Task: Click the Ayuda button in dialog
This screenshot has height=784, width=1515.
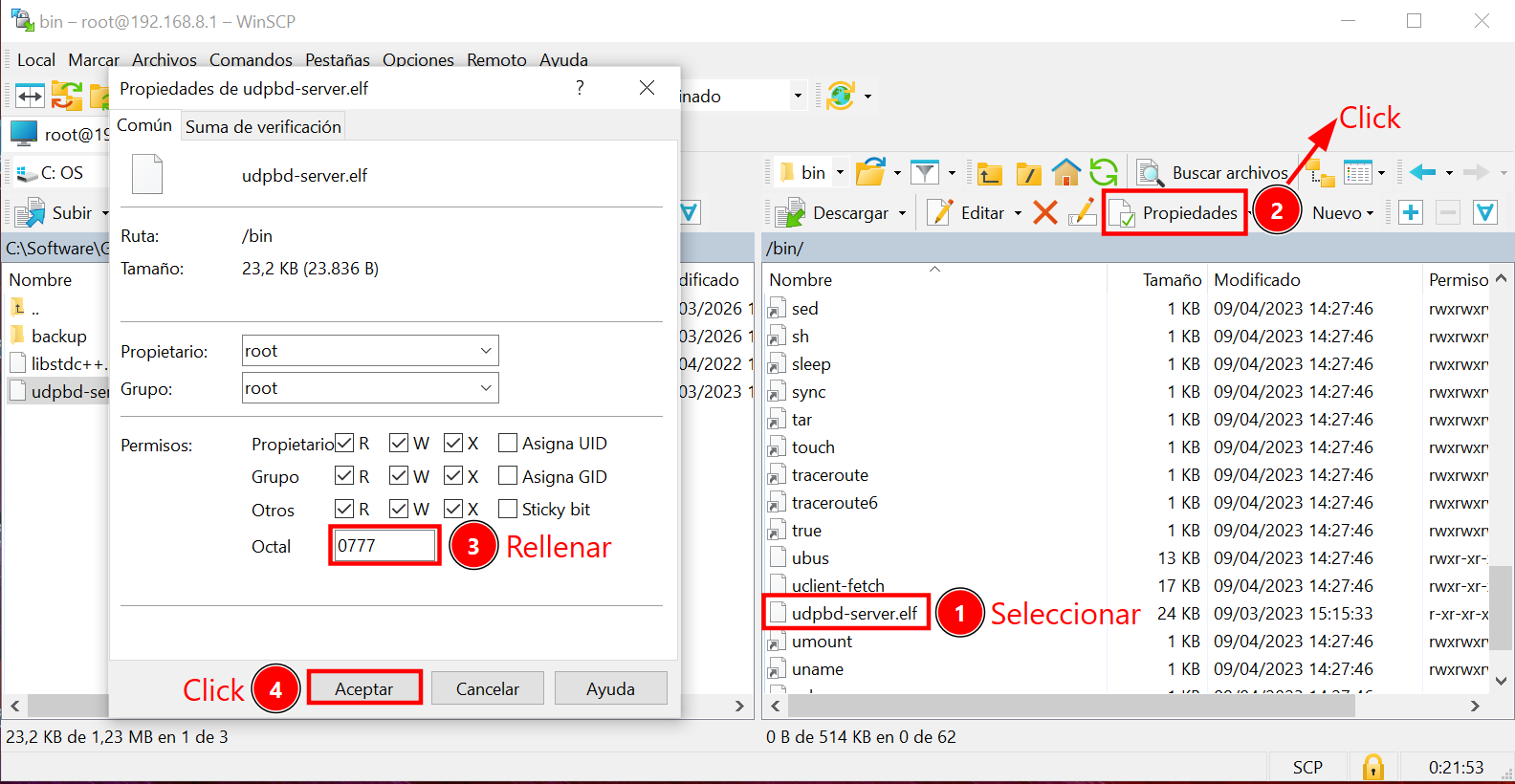Action: coord(610,688)
